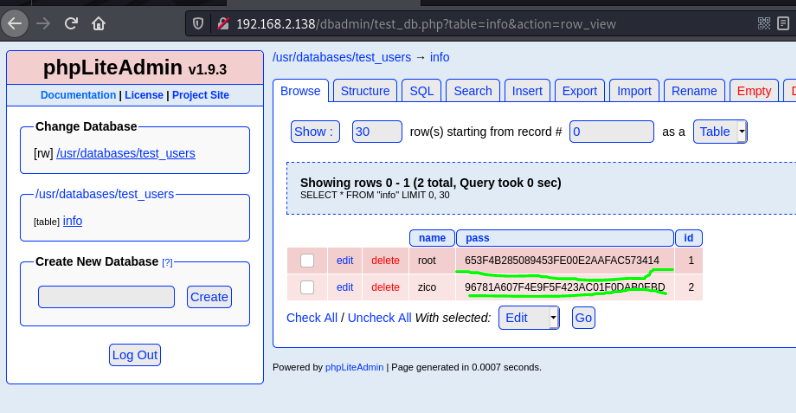This screenshot has height=413, width=796.
Task: Click the Check All link
Action: (311, 318)
